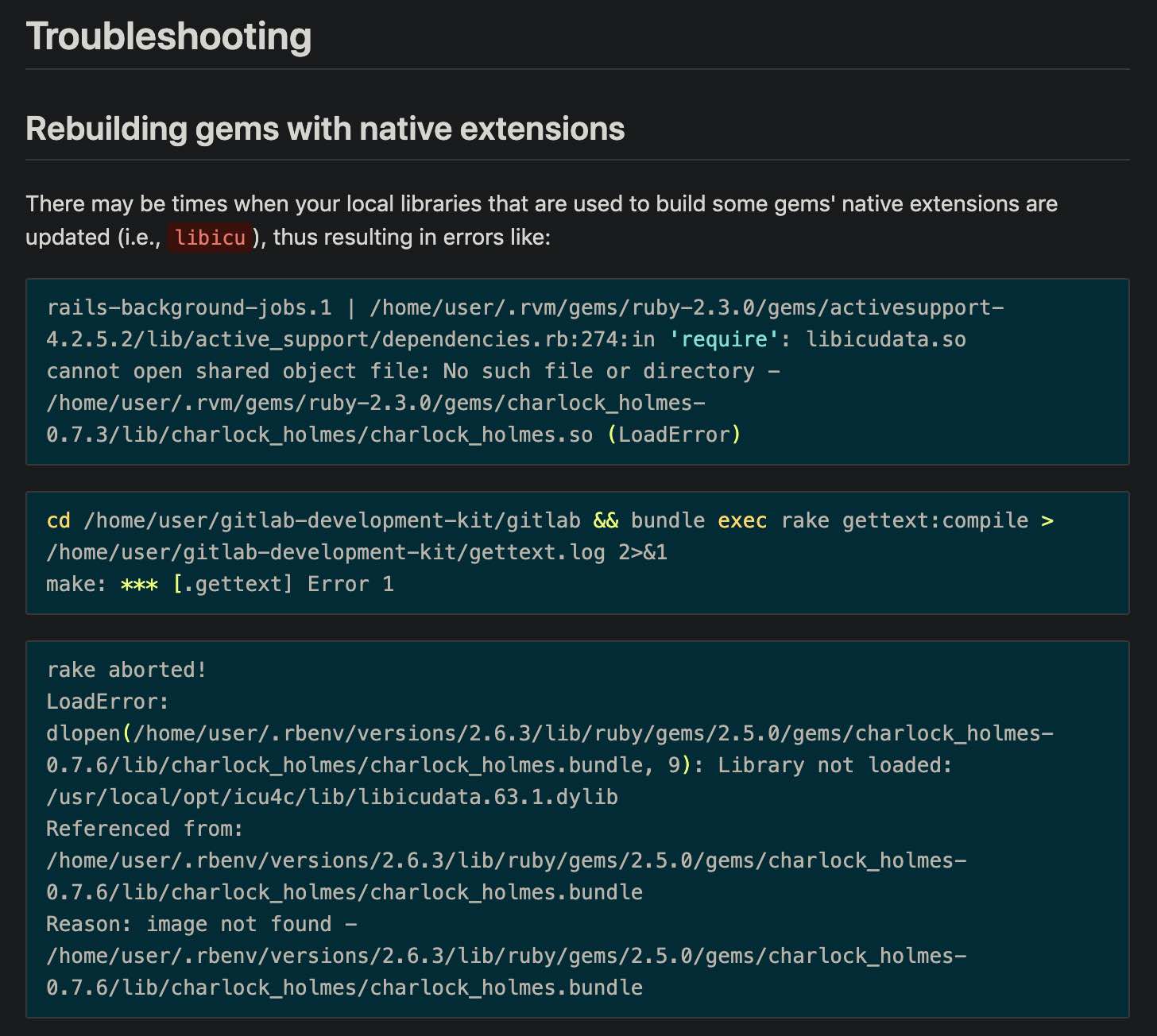Image resolution: width=1157 pixels, height=1036 pixels.
Task: Click the libicudata.63.1.dylib path line
Action: click(332, 797)
